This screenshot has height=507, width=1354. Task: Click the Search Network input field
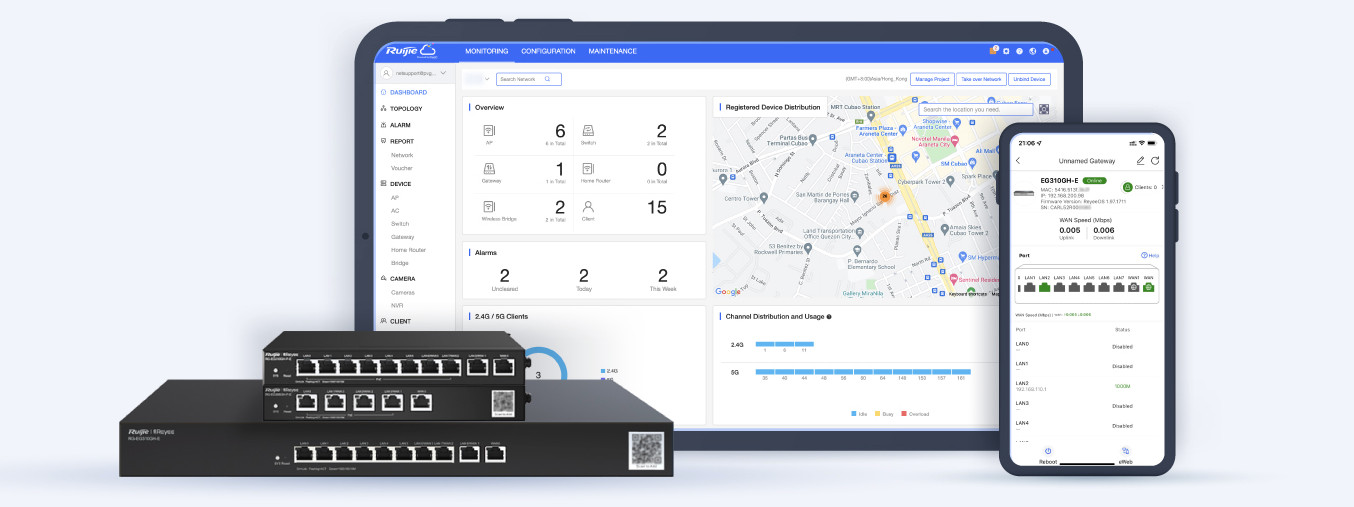pyautogui.click(x=529, y=79)
